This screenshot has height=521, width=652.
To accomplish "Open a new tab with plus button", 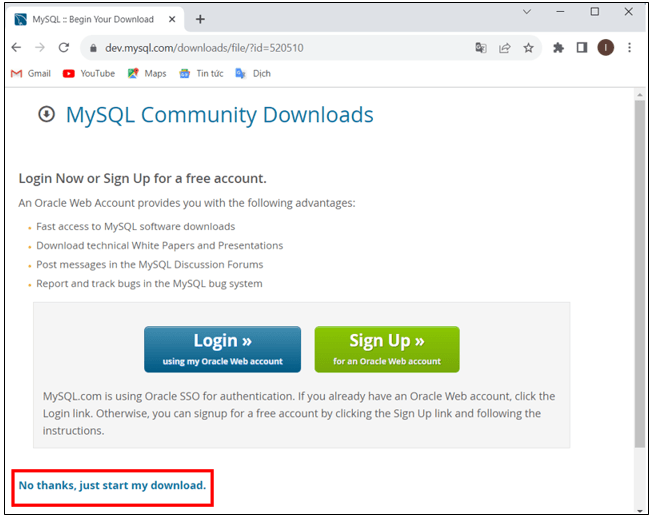I will point(200,19).
